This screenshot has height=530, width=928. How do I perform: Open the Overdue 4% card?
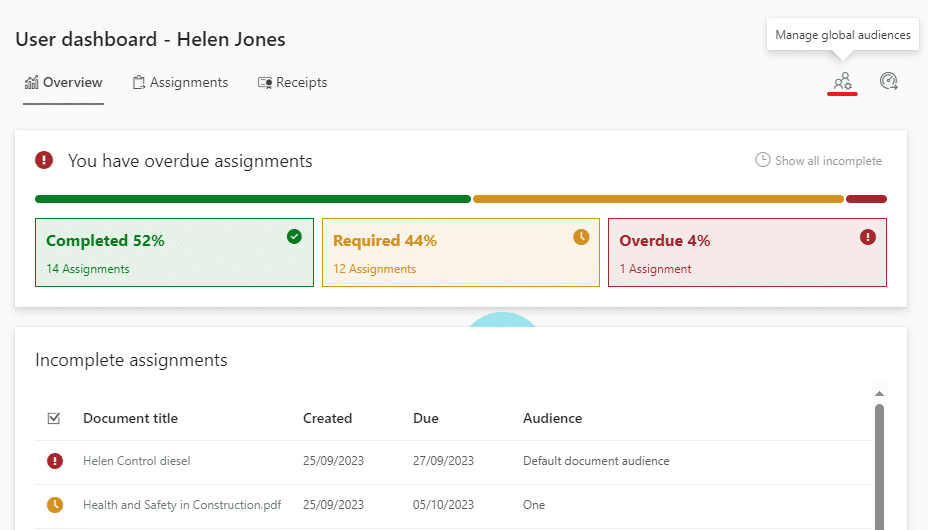pyautogui.click(x=747, y=253)
